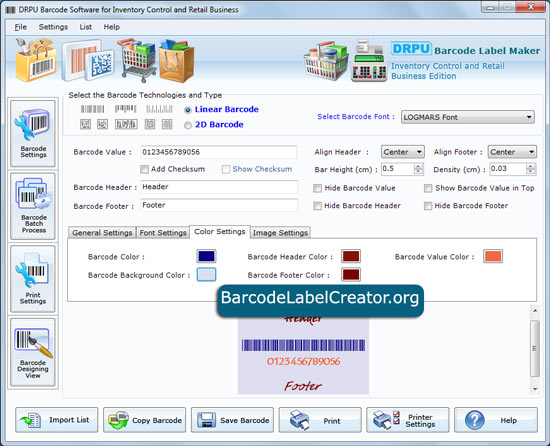Click the Density spinner arrows
Screen dimensions: 550x446
pyautogui.click(x=531, y=169)
